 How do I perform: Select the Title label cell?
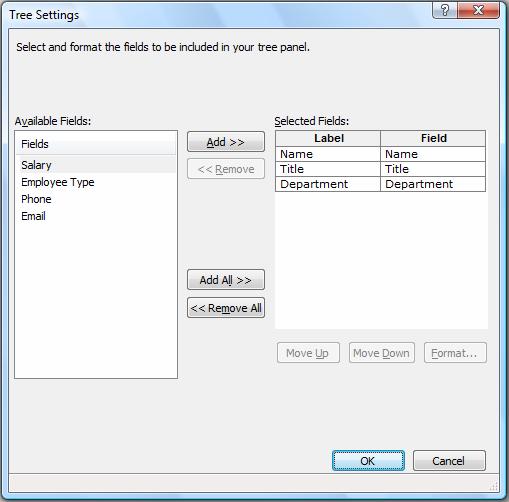328,169
